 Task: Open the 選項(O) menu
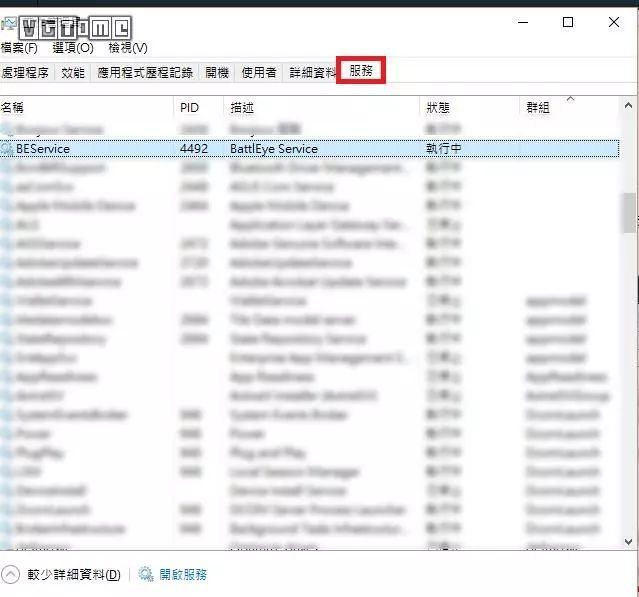[73, 48]
